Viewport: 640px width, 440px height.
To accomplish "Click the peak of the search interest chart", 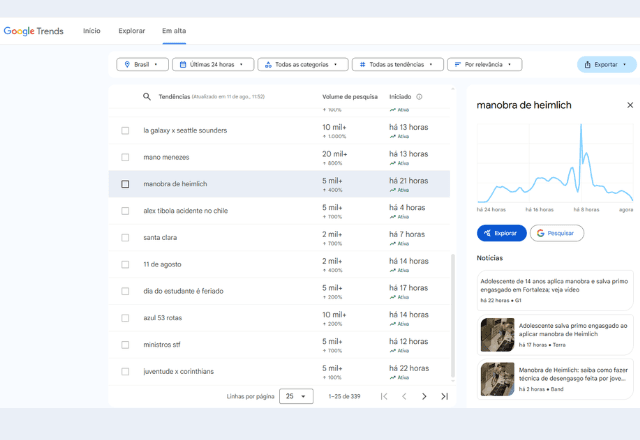I will point(581,126).
